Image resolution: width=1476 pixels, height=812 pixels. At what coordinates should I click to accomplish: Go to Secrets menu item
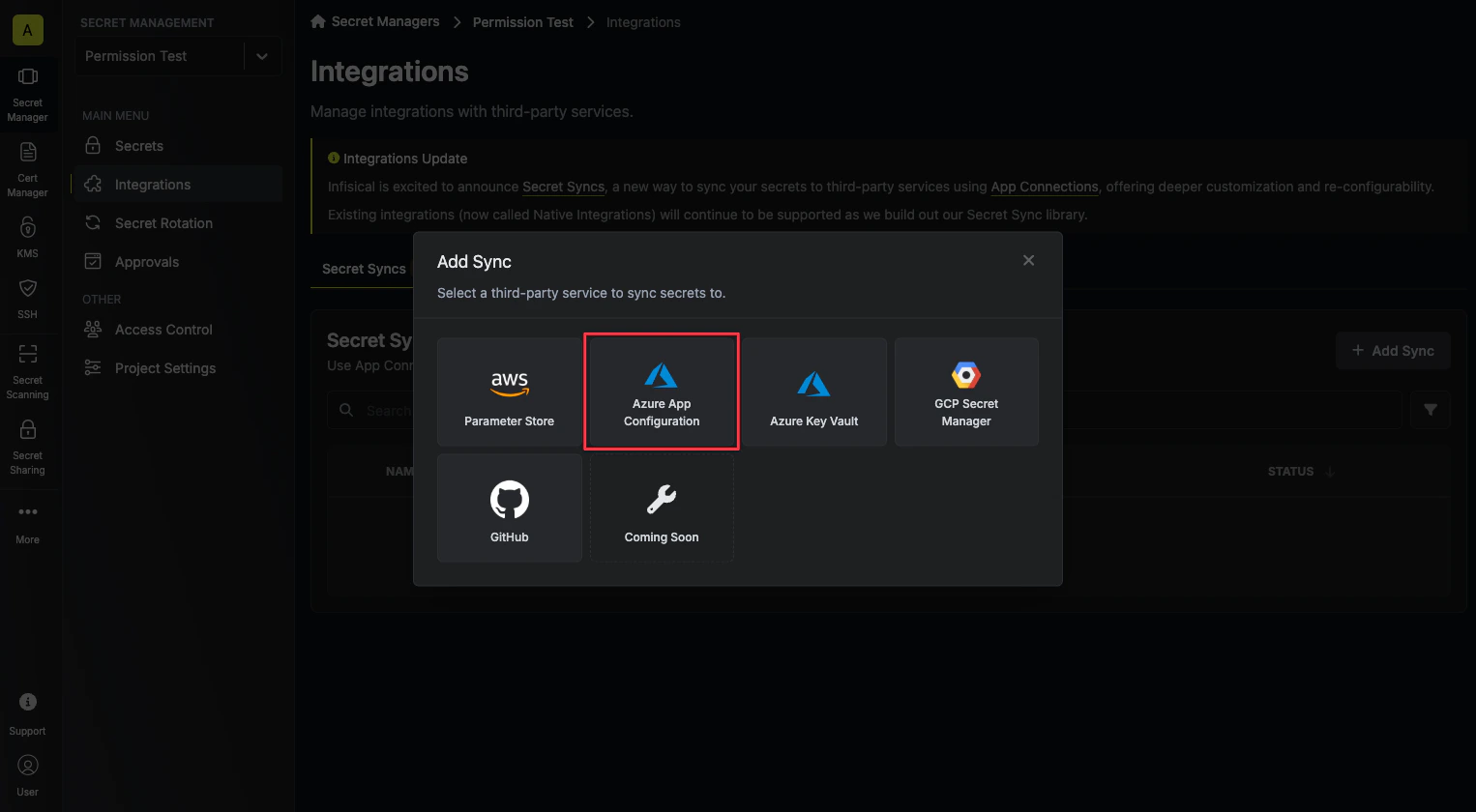(178, 146)
